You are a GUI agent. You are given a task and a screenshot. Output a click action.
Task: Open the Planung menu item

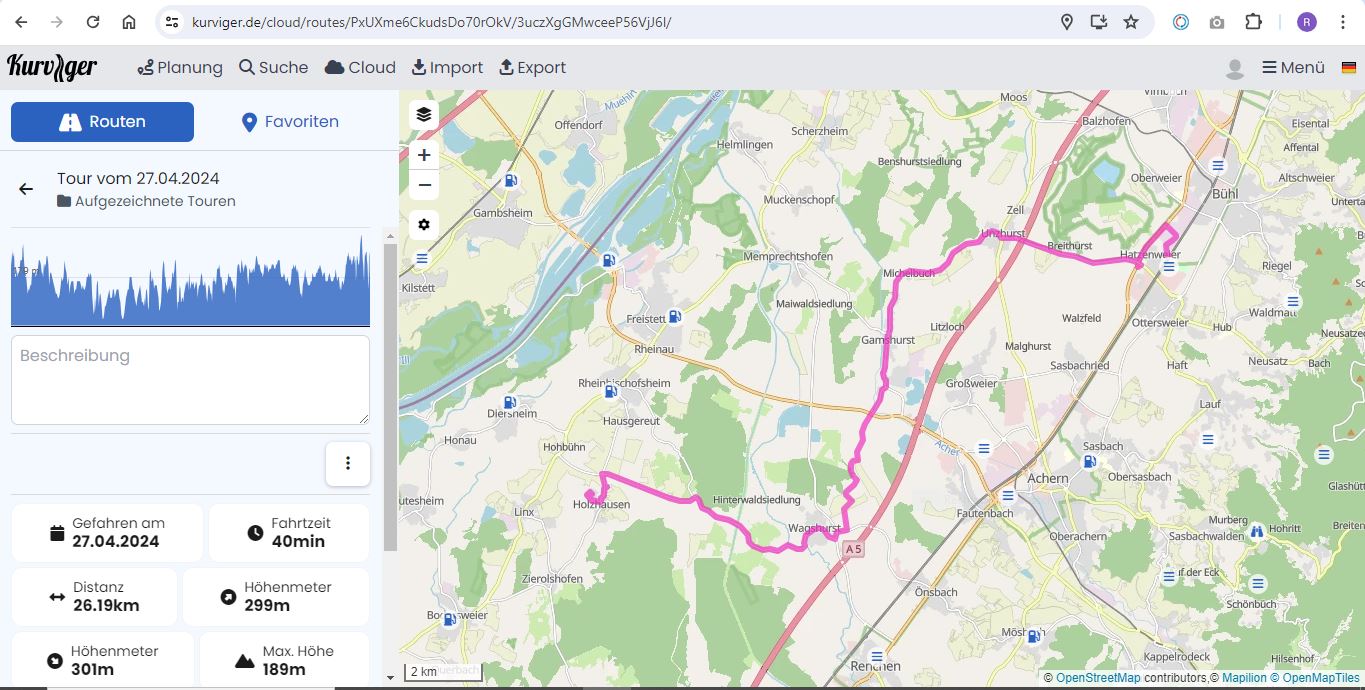coord(180,68)
